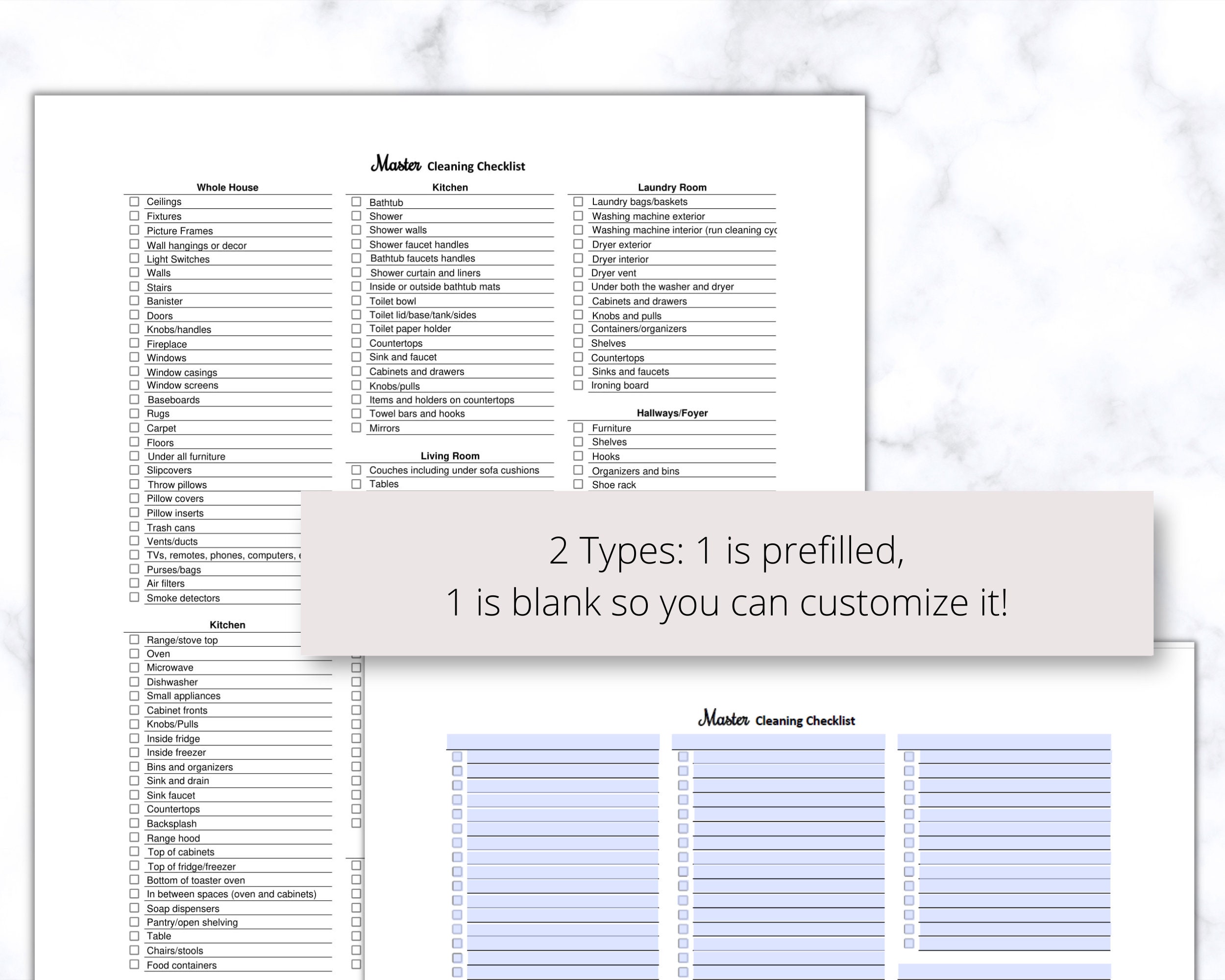Screen dimensions: 1225x980
Task: Check the Shoe rack checkbox
Action: pos(578,484)
